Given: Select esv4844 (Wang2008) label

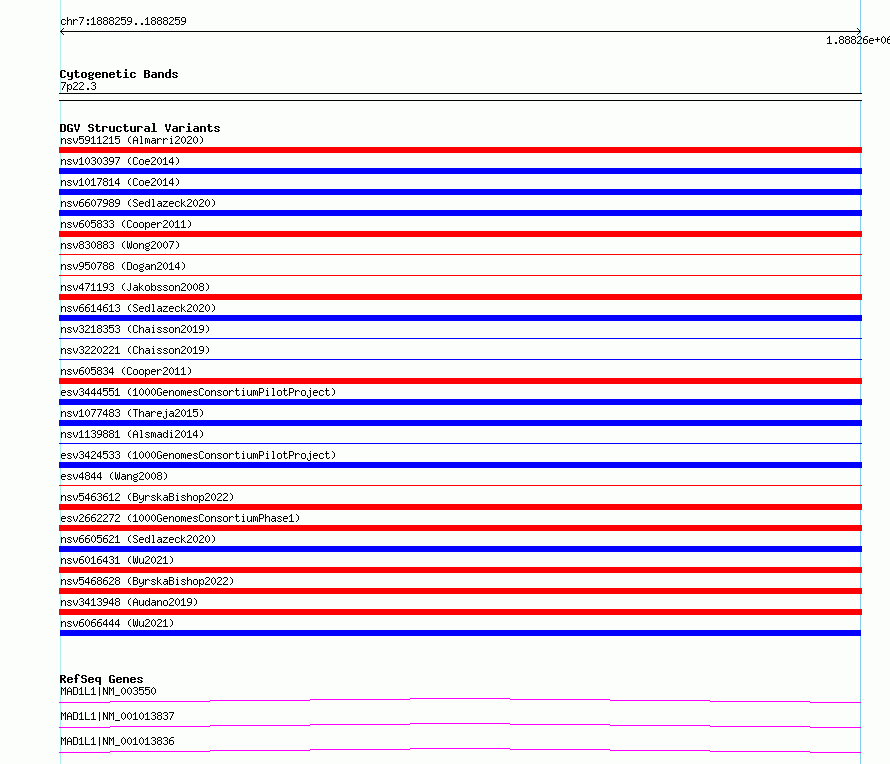Looking at the screenshot, I should [114, 476].
